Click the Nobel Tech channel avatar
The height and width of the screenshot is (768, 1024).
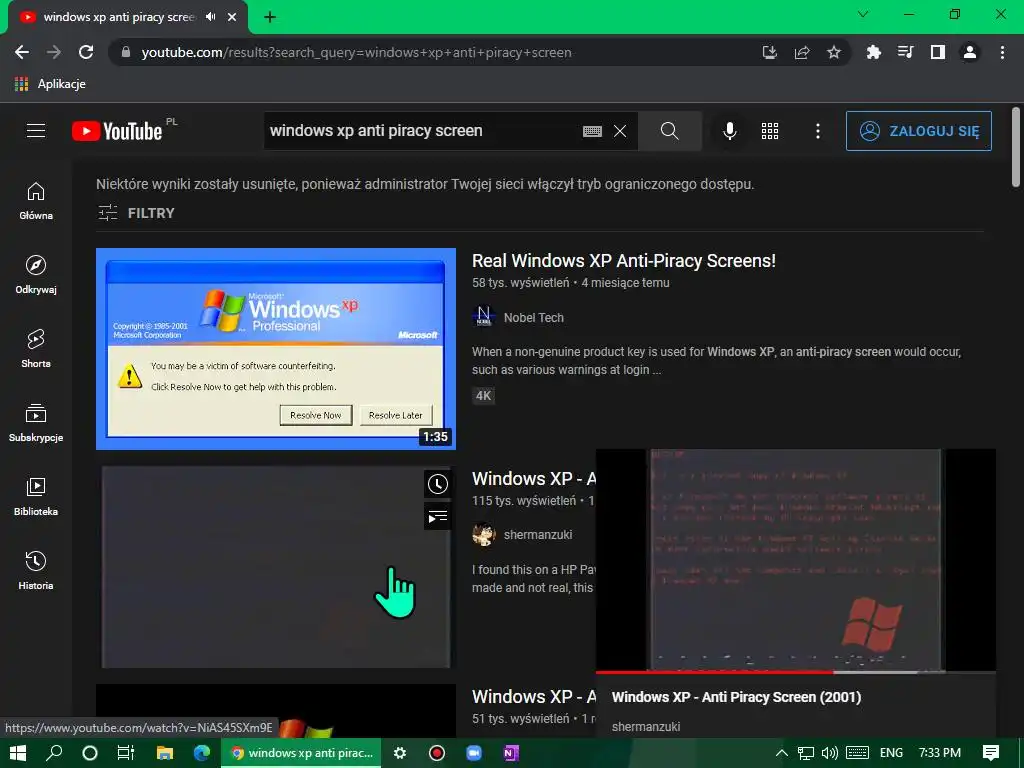483,317
